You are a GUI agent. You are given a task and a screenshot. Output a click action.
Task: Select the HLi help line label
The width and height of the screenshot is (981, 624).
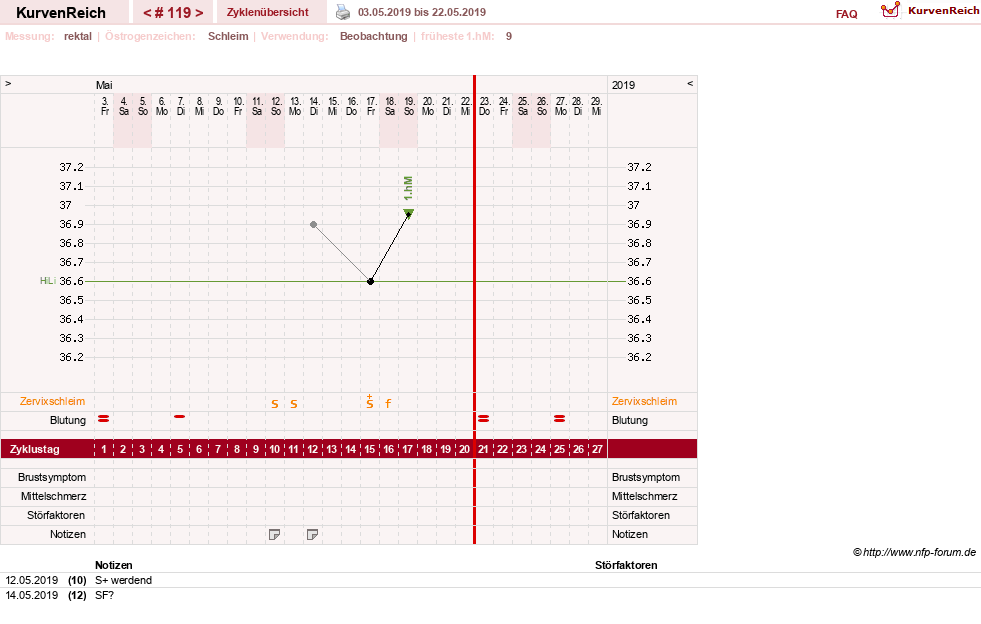coord(48,281)
